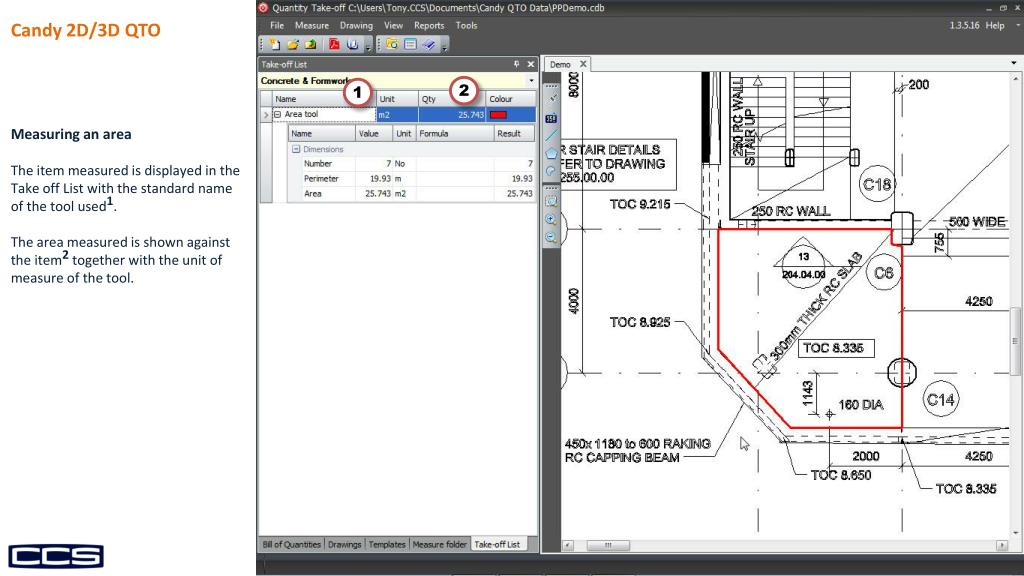Collapse the Dimensions group
This screenshot has width=1024, height=576.
point(296,150)
